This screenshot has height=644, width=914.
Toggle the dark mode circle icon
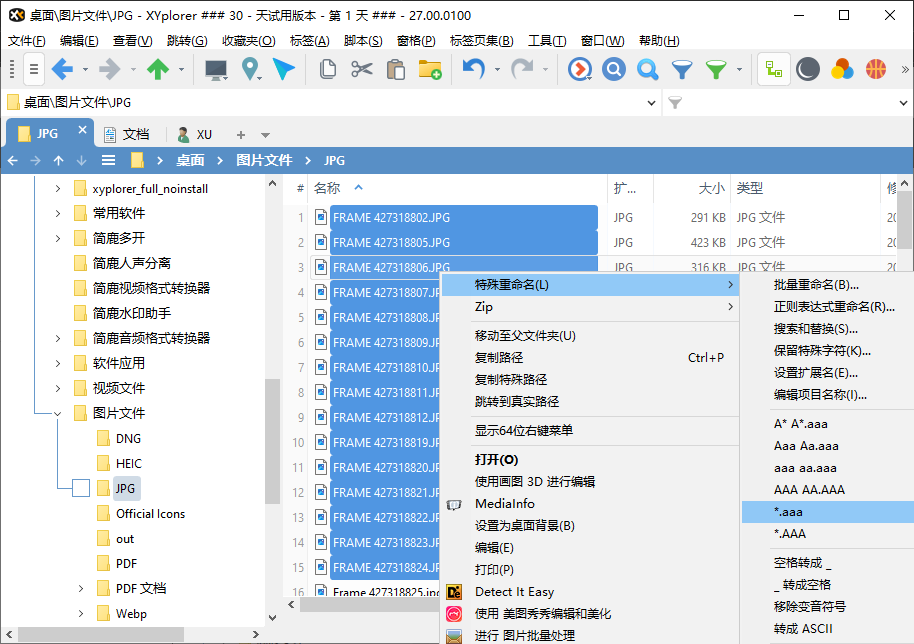[806, 69]
